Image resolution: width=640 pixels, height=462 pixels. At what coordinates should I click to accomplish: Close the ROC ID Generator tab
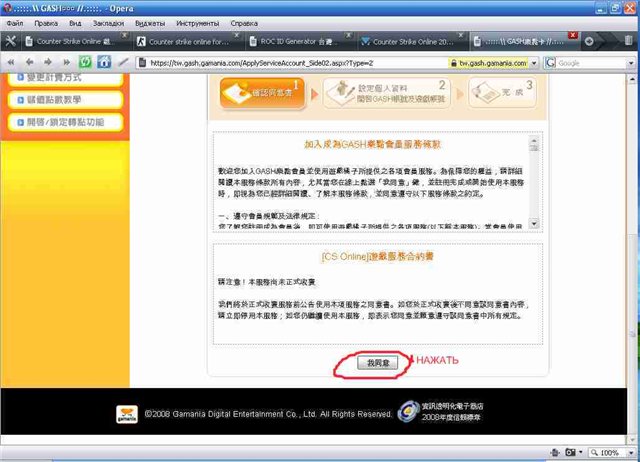click(349, 36)
